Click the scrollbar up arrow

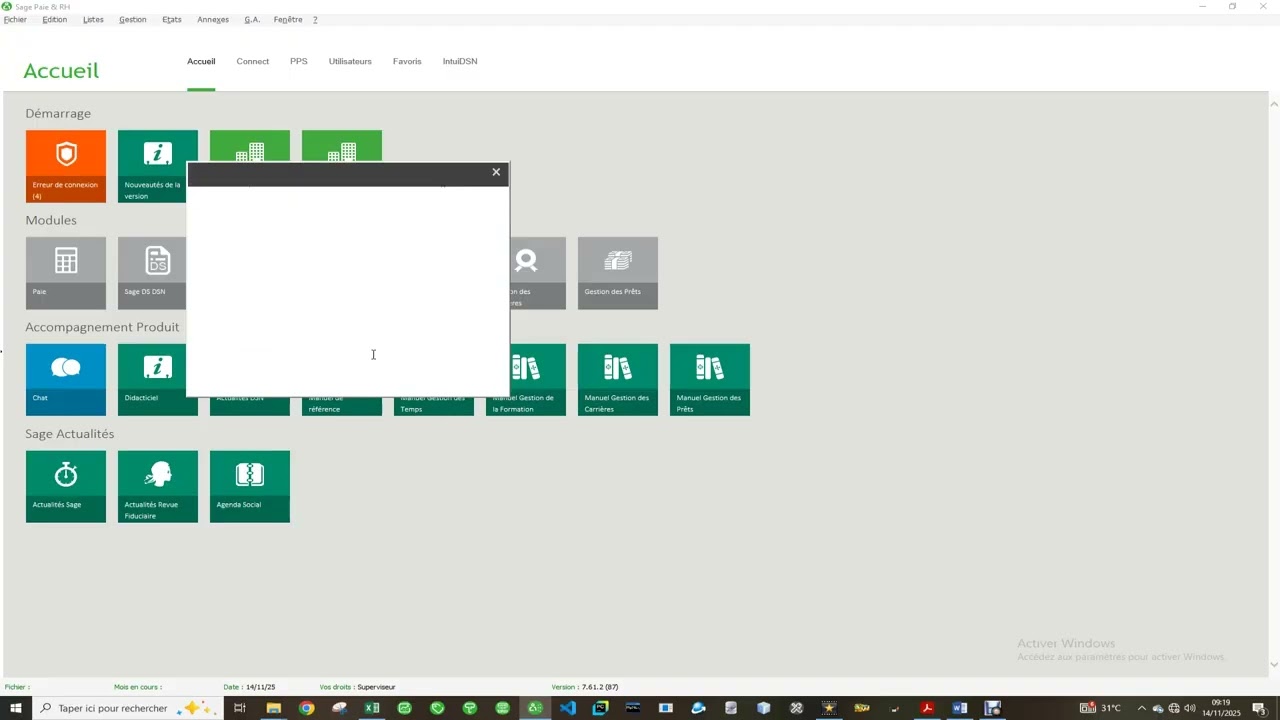pos(1274,104)
